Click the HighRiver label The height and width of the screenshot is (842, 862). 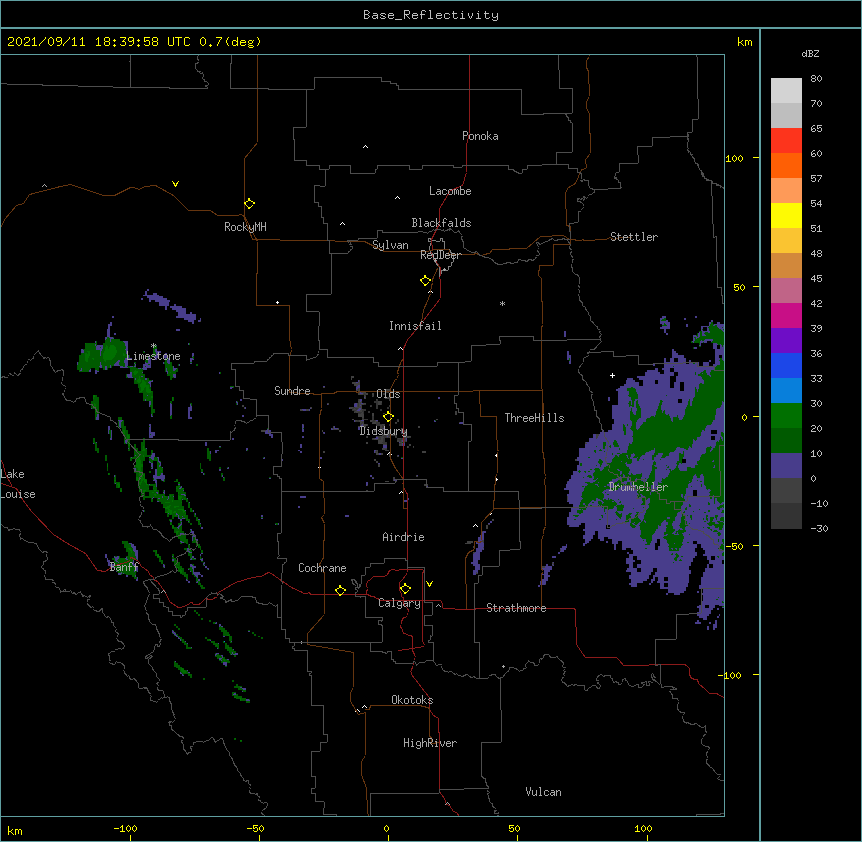pos(430,743)
